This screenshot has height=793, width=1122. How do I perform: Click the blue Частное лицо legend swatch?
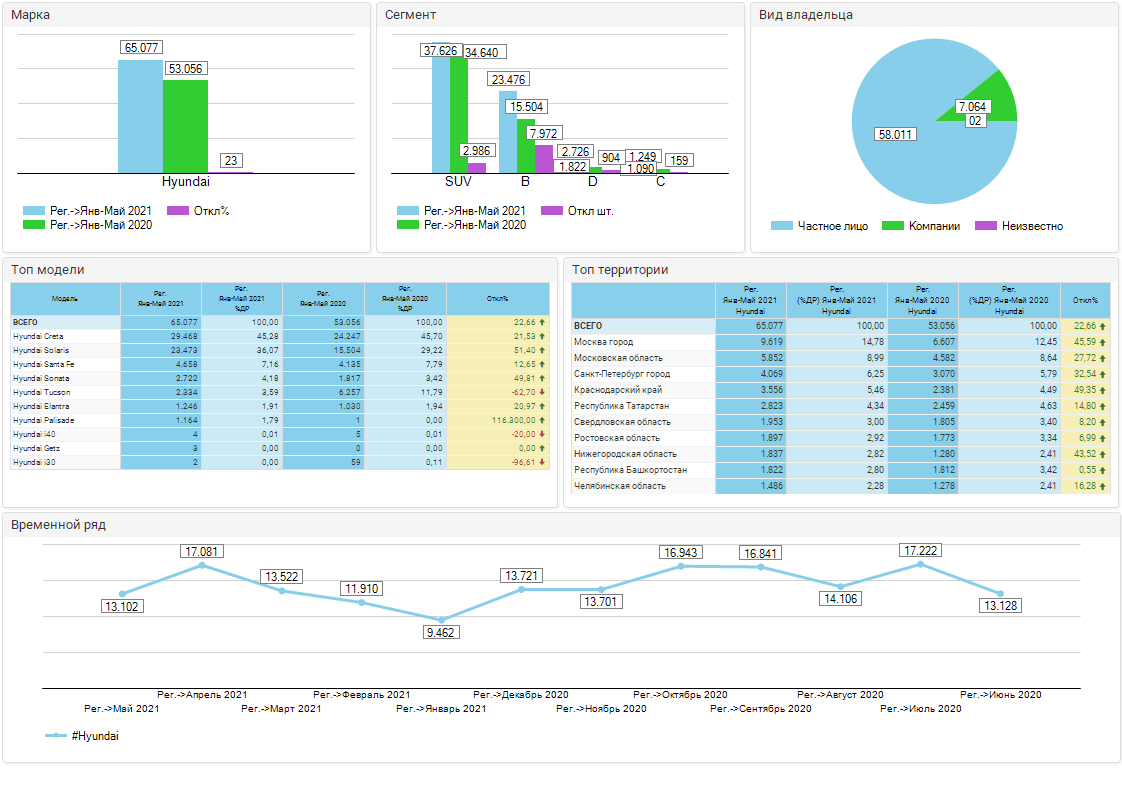pos(782,226)
